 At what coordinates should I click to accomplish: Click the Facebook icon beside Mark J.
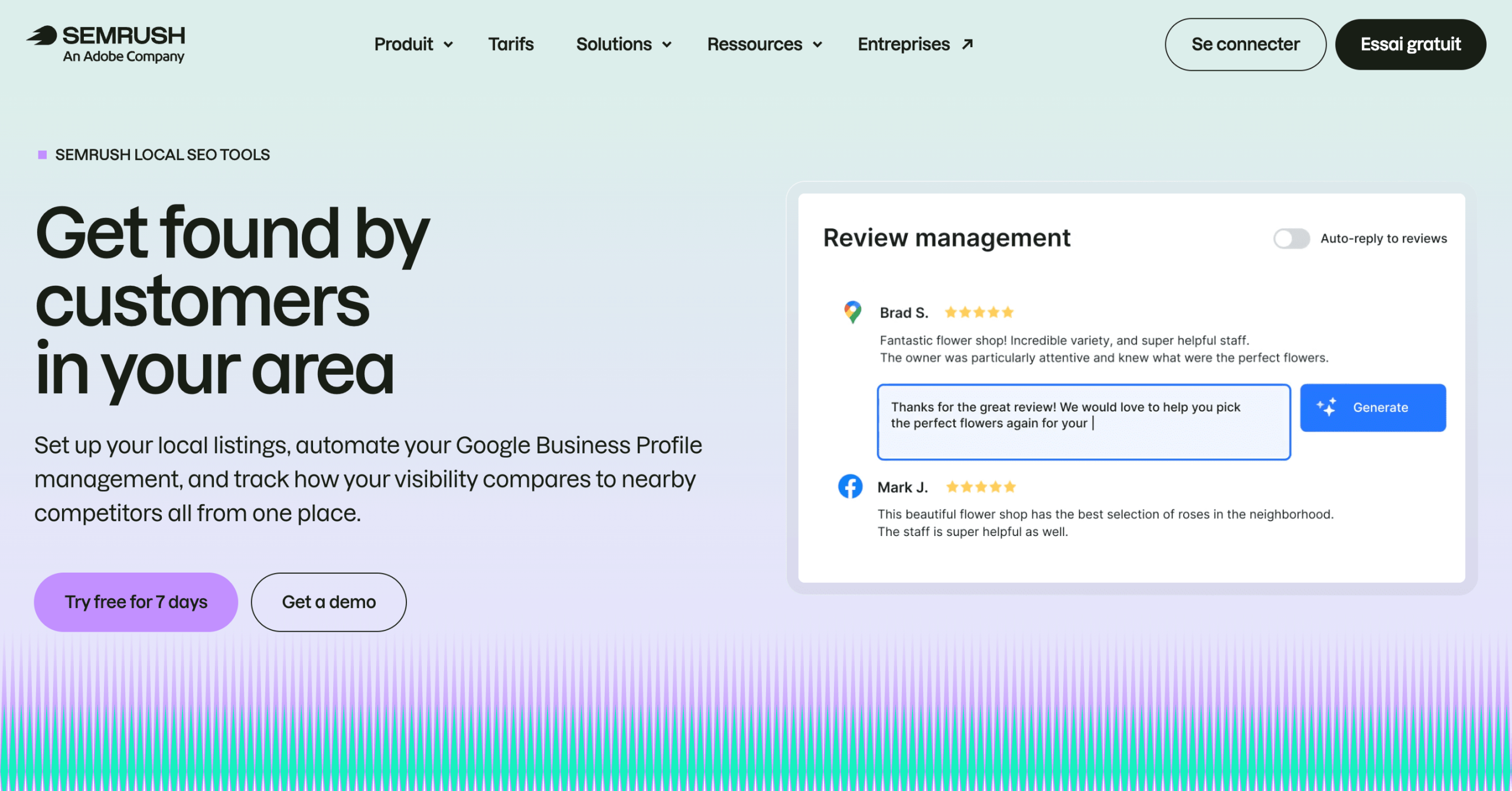point(850,486)
